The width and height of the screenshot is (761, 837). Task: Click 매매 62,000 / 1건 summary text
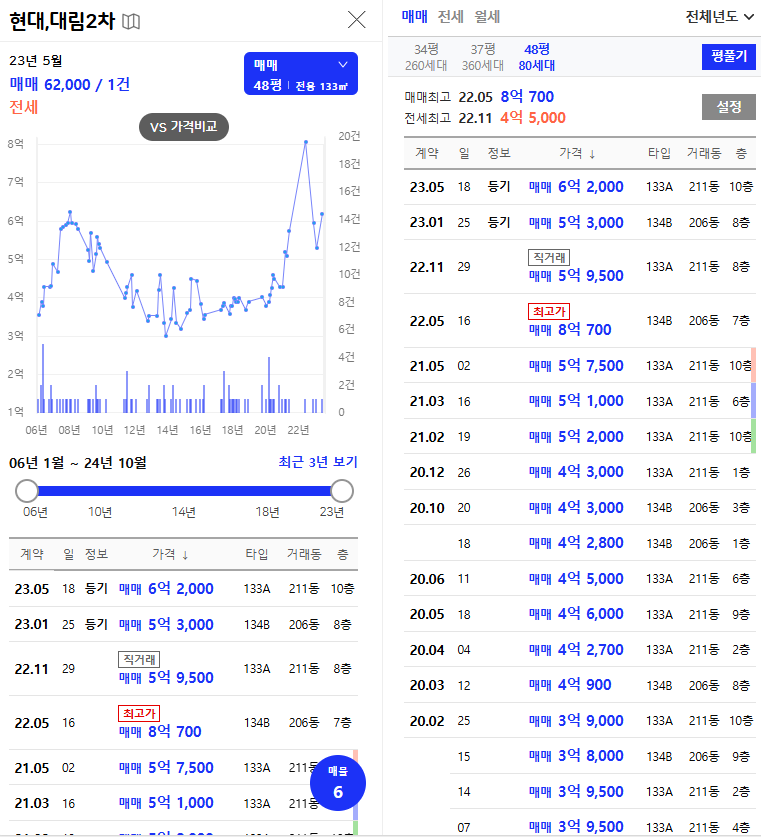pyautogui.click(x=69, y=84)
